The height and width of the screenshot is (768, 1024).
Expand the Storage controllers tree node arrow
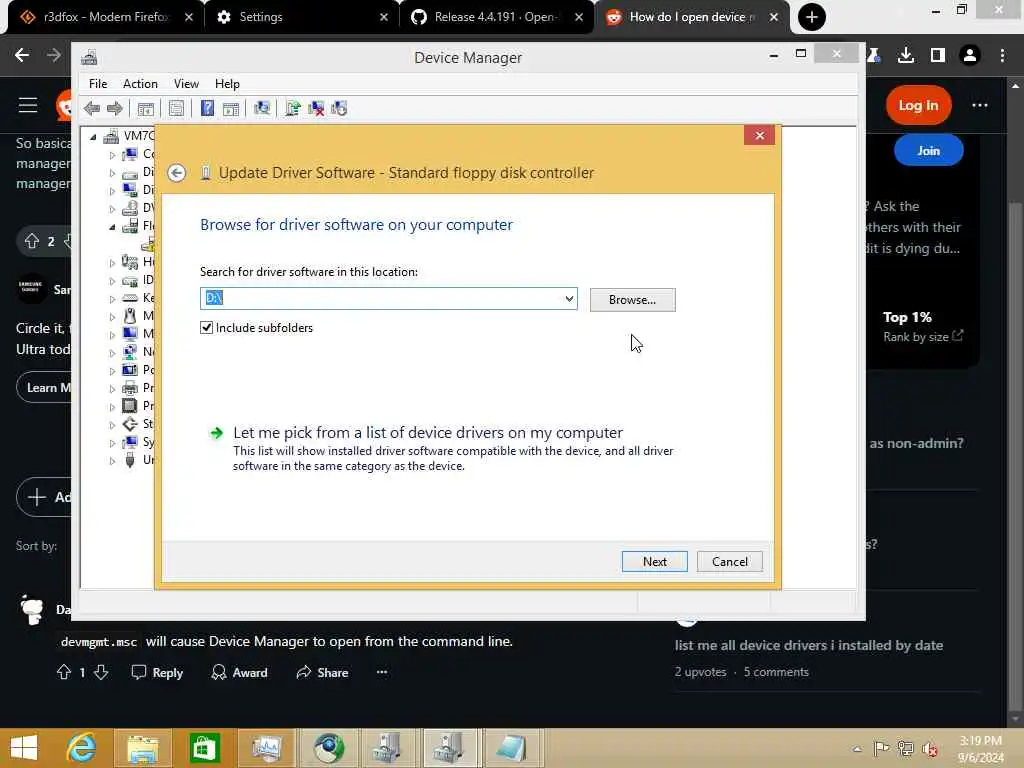click(x=112, y=424)
